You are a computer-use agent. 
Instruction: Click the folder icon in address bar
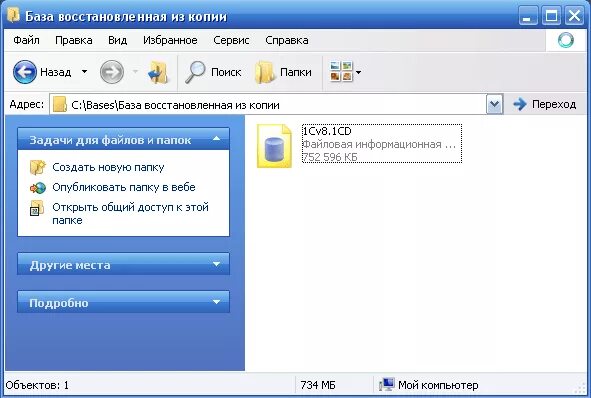(x=60, y=104)
